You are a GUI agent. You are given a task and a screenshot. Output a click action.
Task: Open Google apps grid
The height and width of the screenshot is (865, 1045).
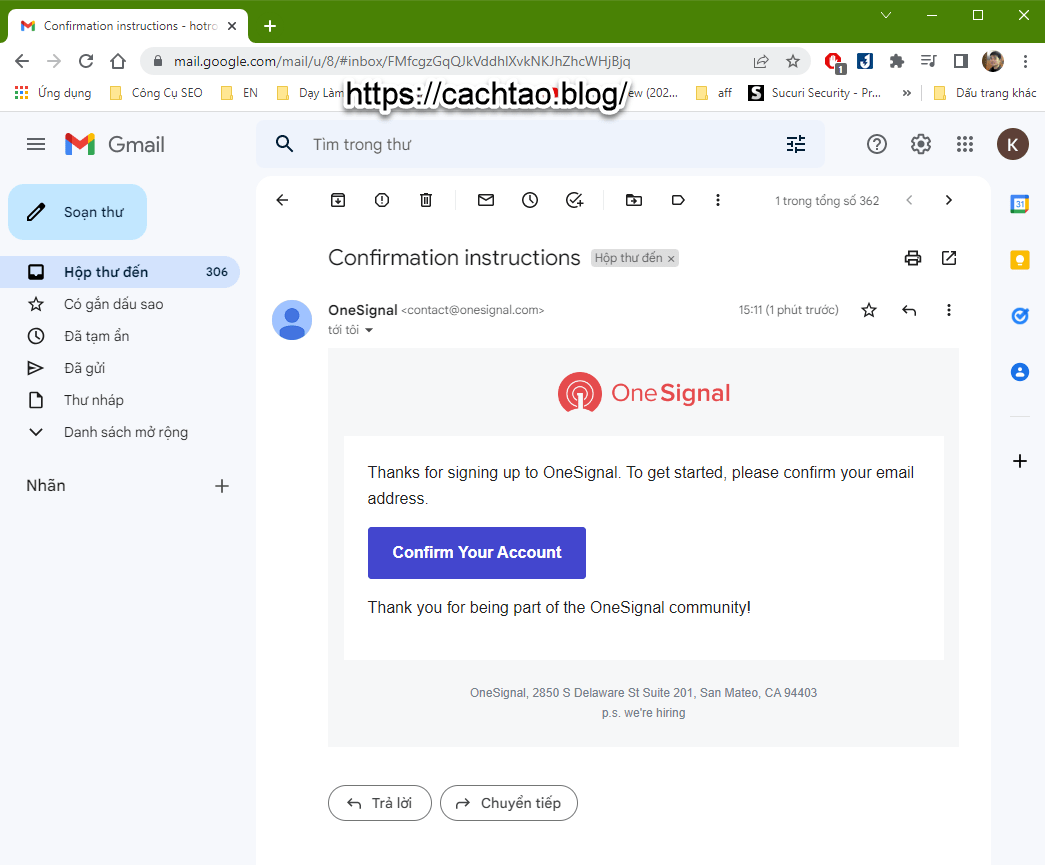click(965, 144)
